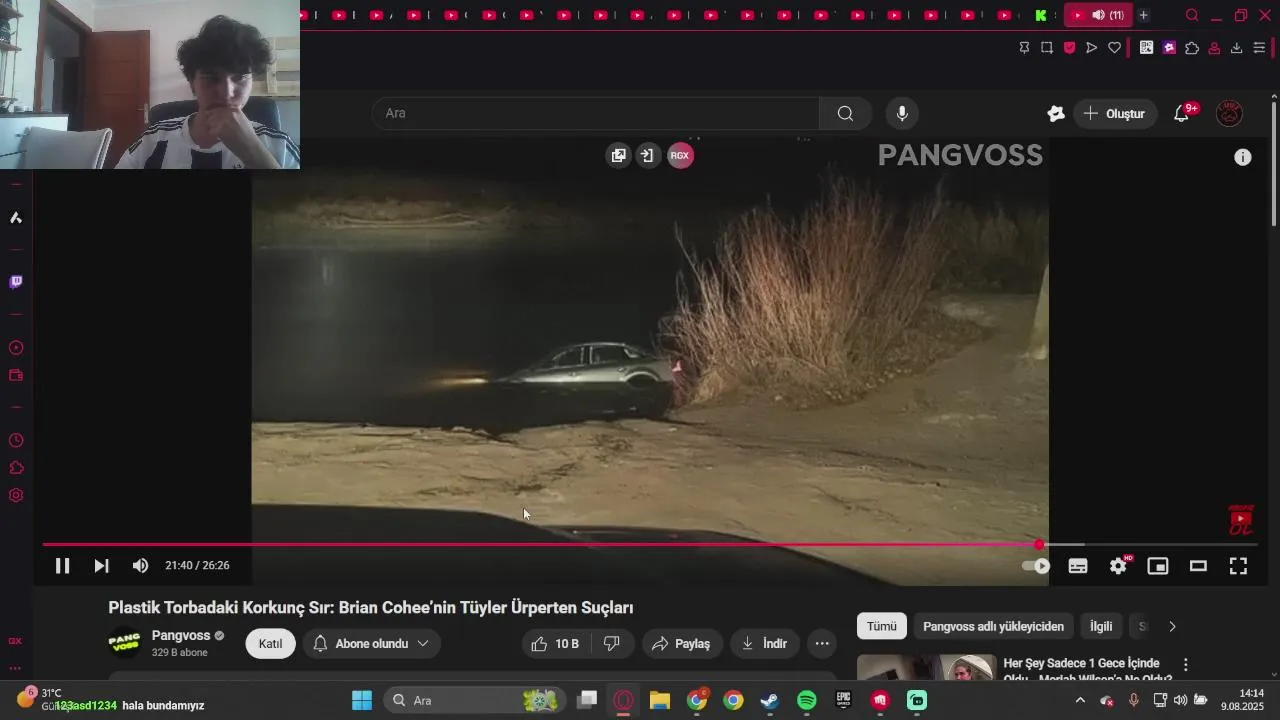
Task: Open the browser extensions cube icon
Action: tap(1192, 47)
